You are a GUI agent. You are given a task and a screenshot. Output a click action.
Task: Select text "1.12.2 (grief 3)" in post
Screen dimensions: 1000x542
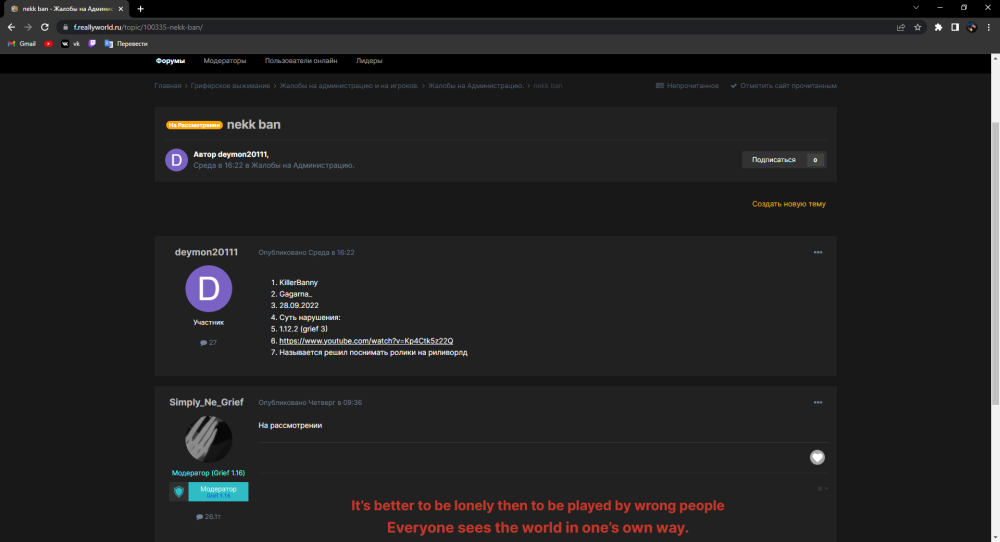[x=303, y=329]
